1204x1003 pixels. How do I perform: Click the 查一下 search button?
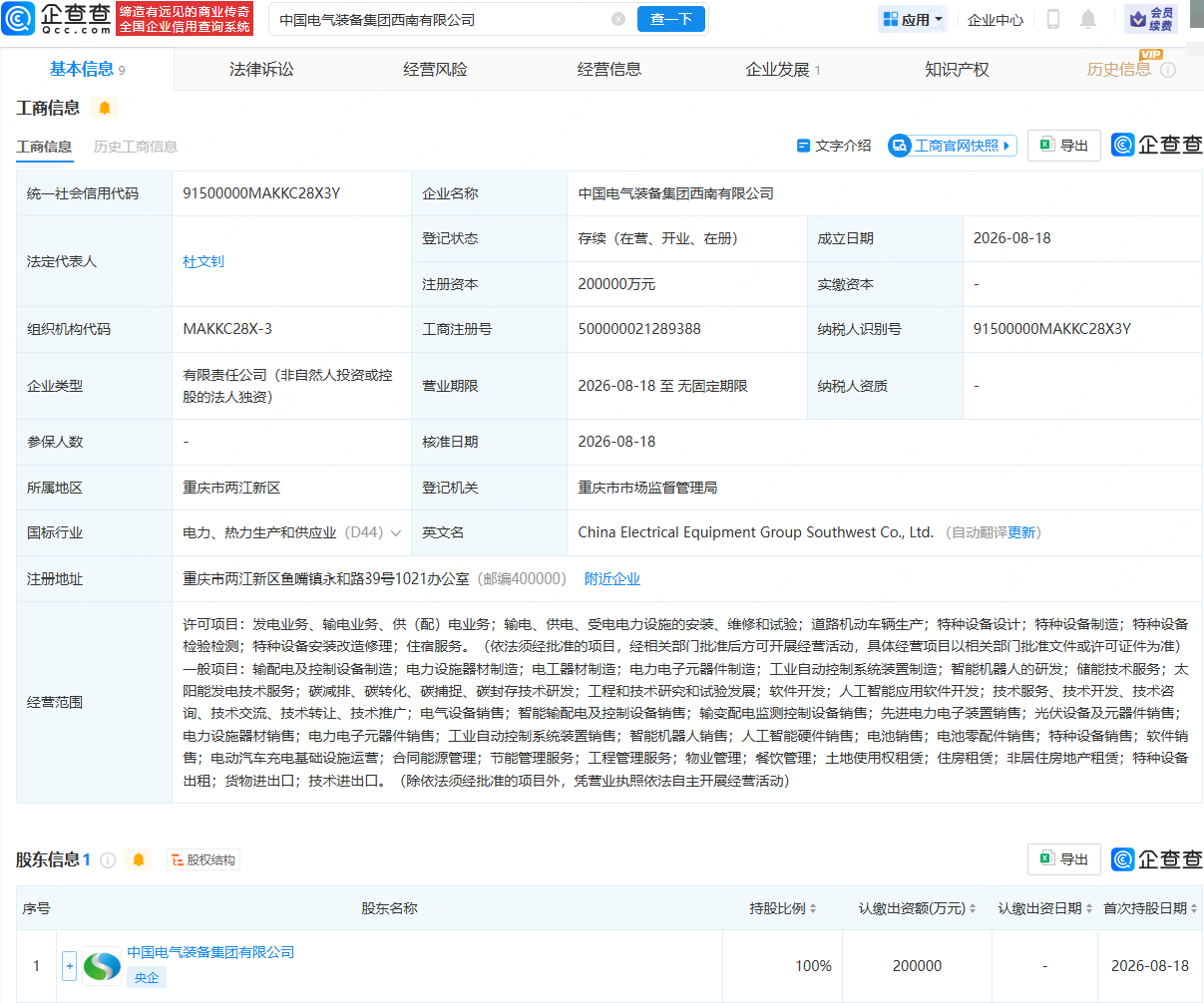671,19
